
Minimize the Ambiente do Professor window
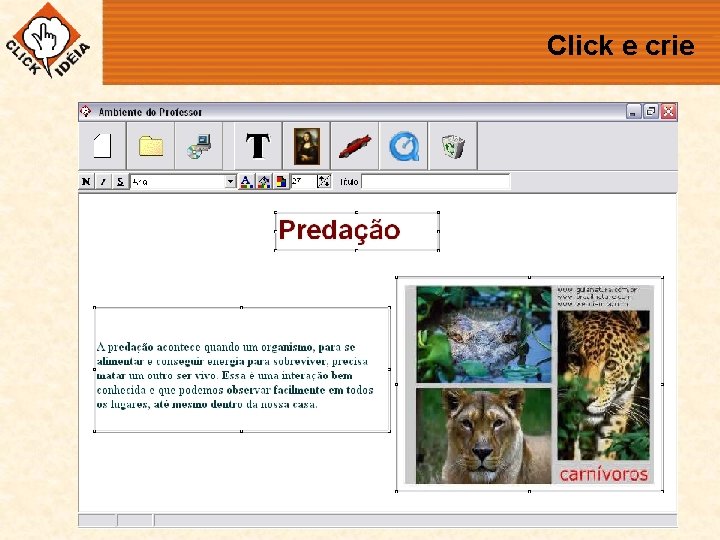click(x=633, y=112)
